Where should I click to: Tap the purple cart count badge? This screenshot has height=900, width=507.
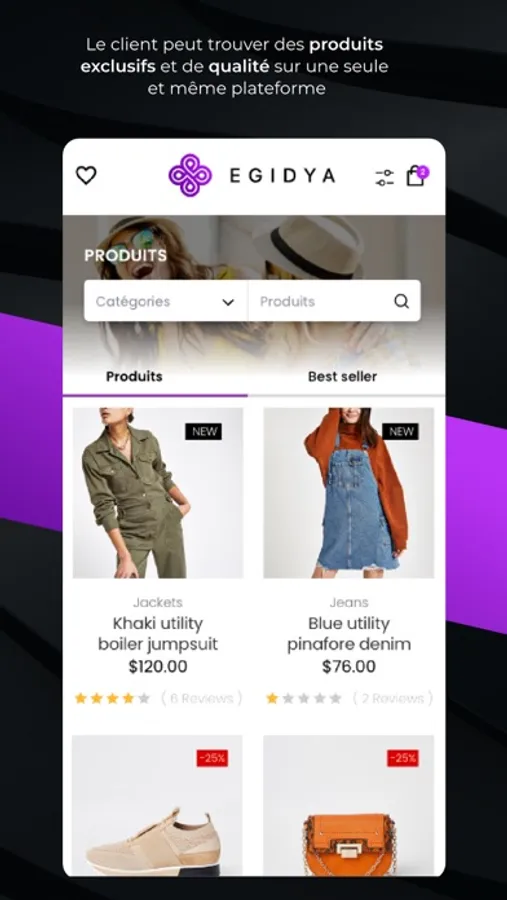pyautogui.click(x=423, y=171)
